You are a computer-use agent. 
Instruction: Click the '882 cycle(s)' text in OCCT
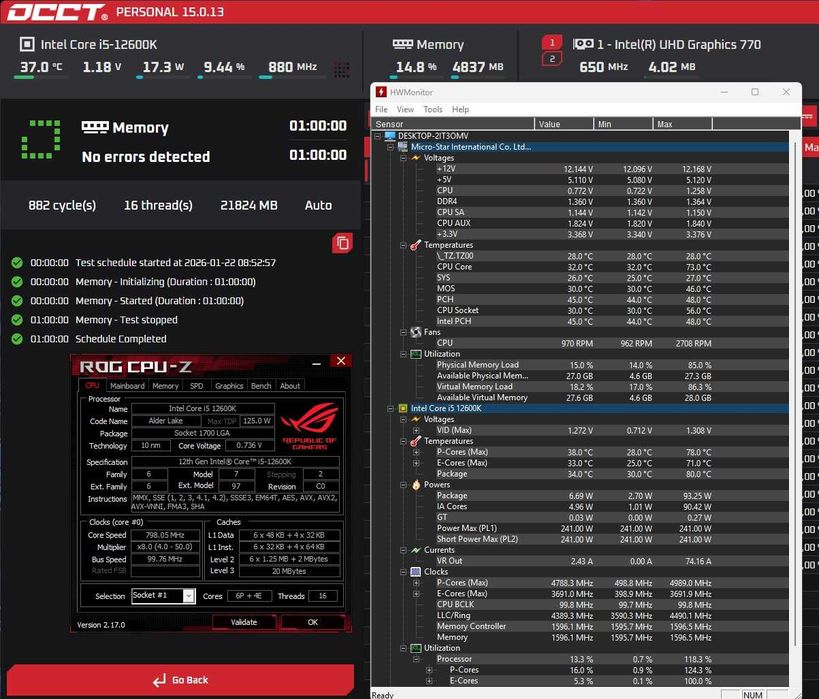tap(62, 205)
